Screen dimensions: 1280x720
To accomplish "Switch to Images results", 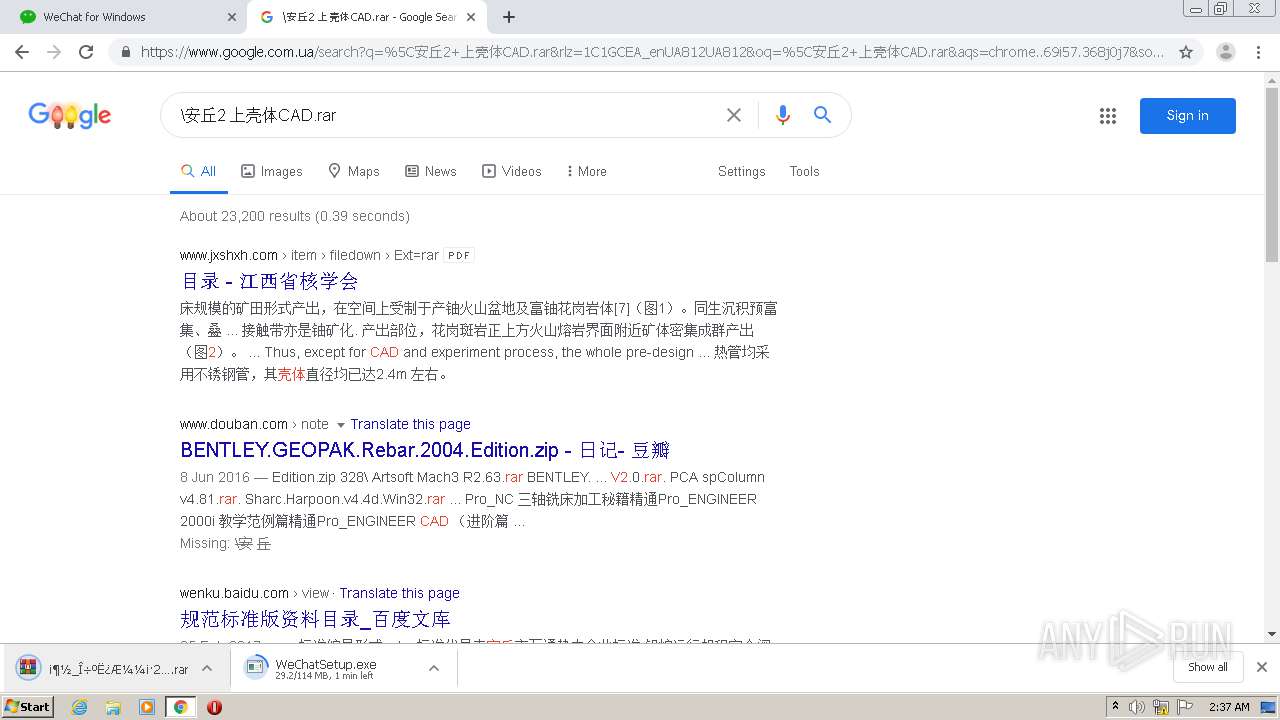I will click(x=272, y=171).
